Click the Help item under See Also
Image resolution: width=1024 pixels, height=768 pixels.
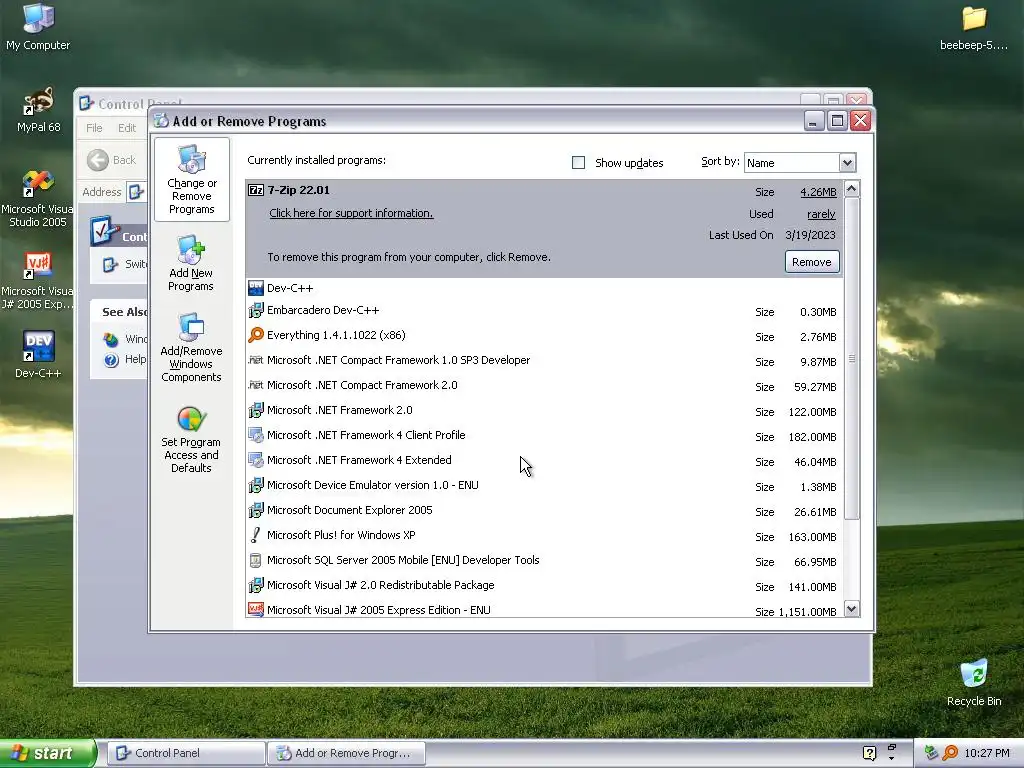(126, 359)
